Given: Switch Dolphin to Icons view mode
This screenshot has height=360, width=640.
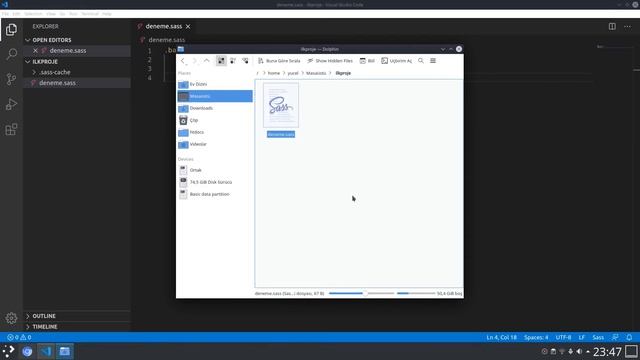Looking at the screenshot, I should (x=221, y=61).
